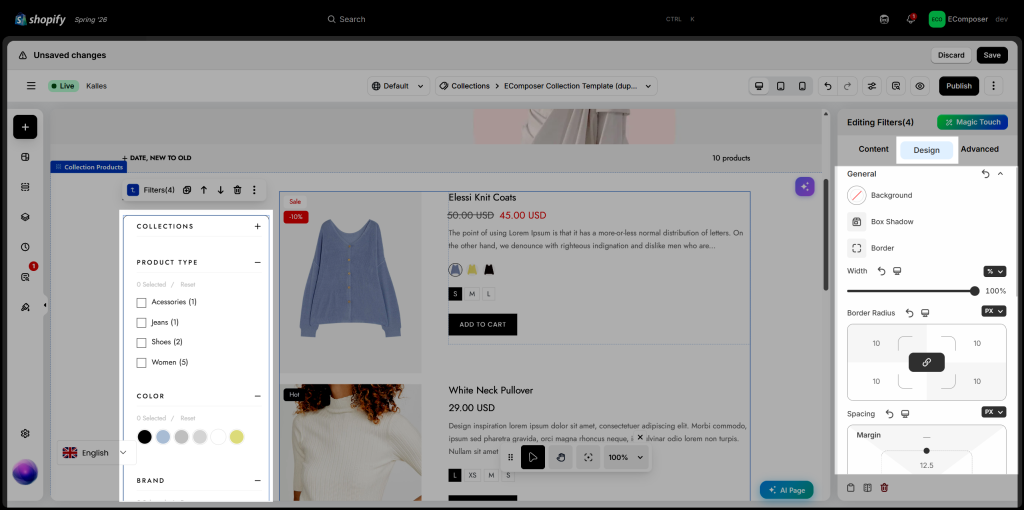Switch to desktop device preview

coord(759,86)
